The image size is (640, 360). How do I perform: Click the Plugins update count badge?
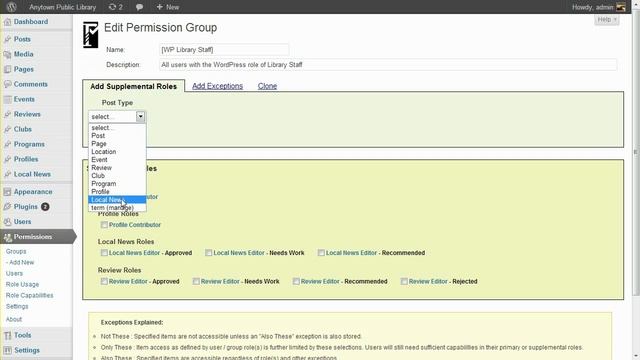click(x=45, y=207)
